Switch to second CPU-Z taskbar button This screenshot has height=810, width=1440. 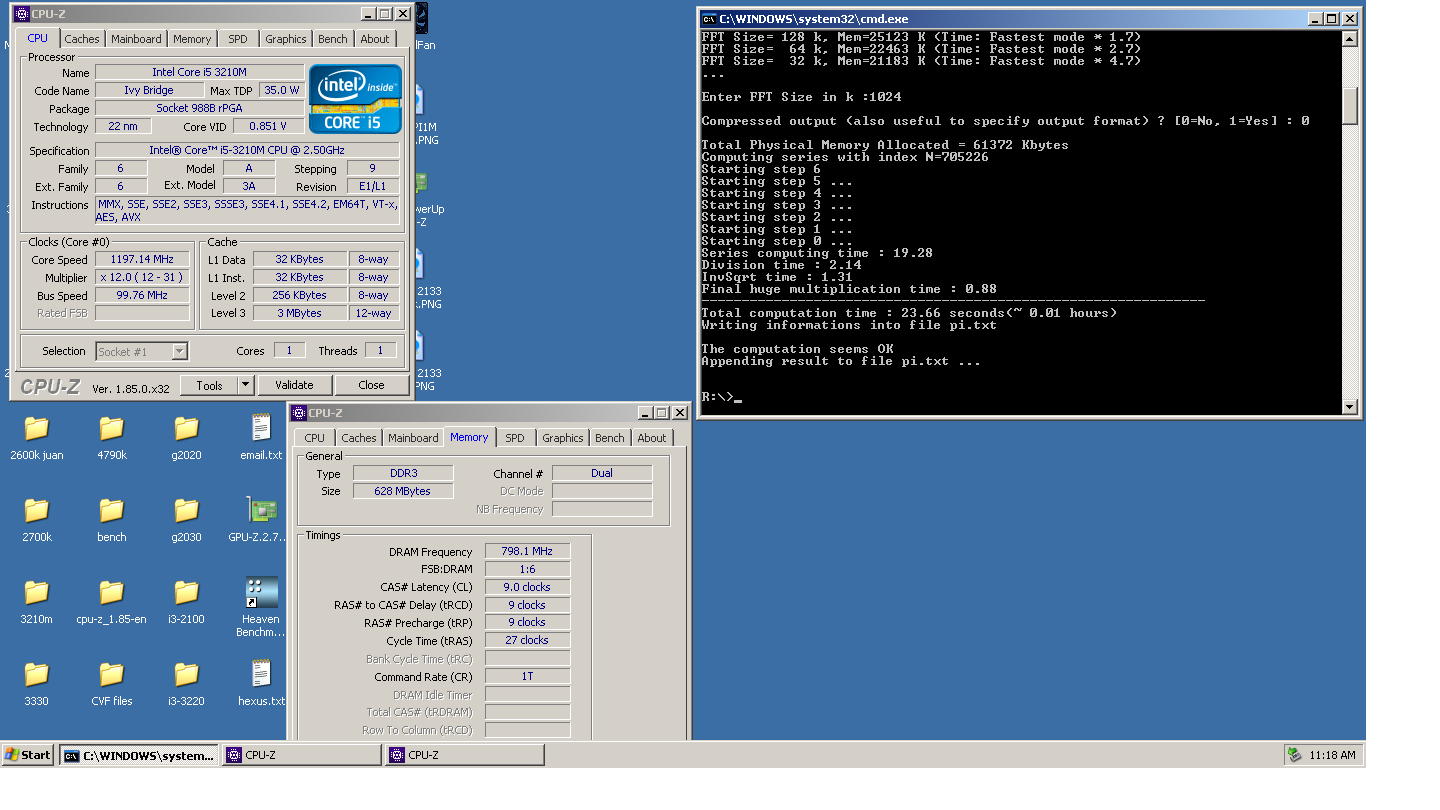(x=465, y=755)
